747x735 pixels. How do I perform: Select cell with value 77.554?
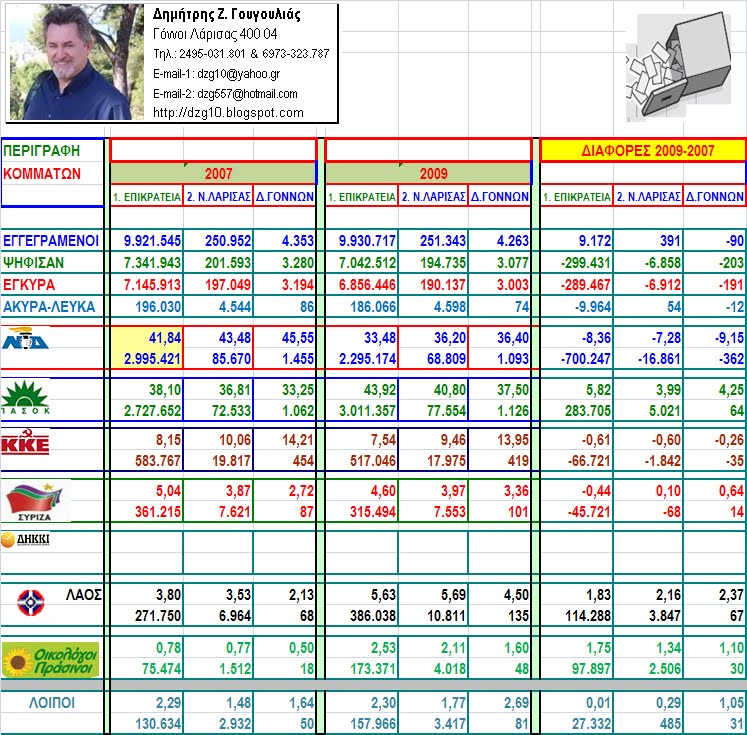click(433, 411)
